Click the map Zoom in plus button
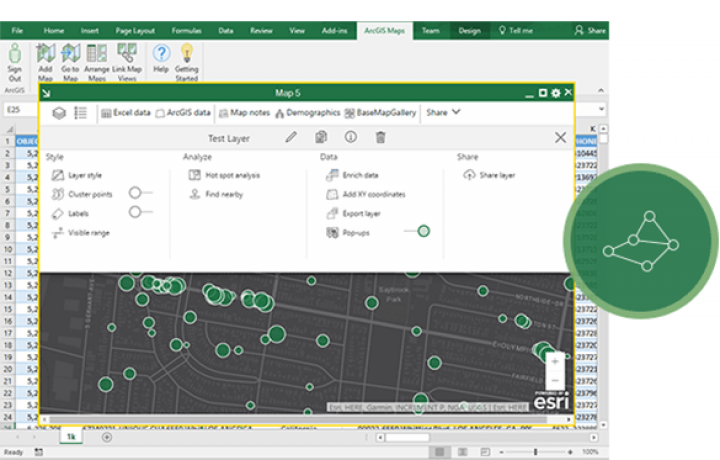This screenshot has height=460, width=720. (555, 362)
